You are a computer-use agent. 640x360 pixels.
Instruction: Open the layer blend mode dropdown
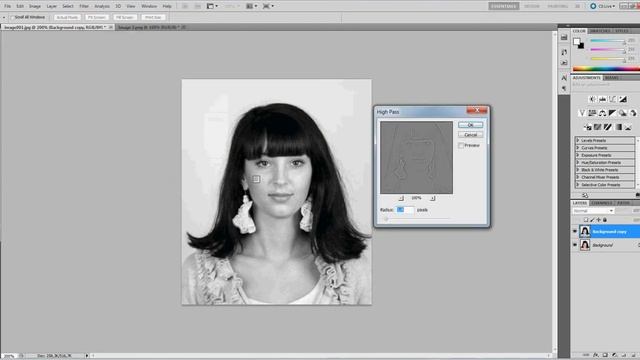[593, 211]
